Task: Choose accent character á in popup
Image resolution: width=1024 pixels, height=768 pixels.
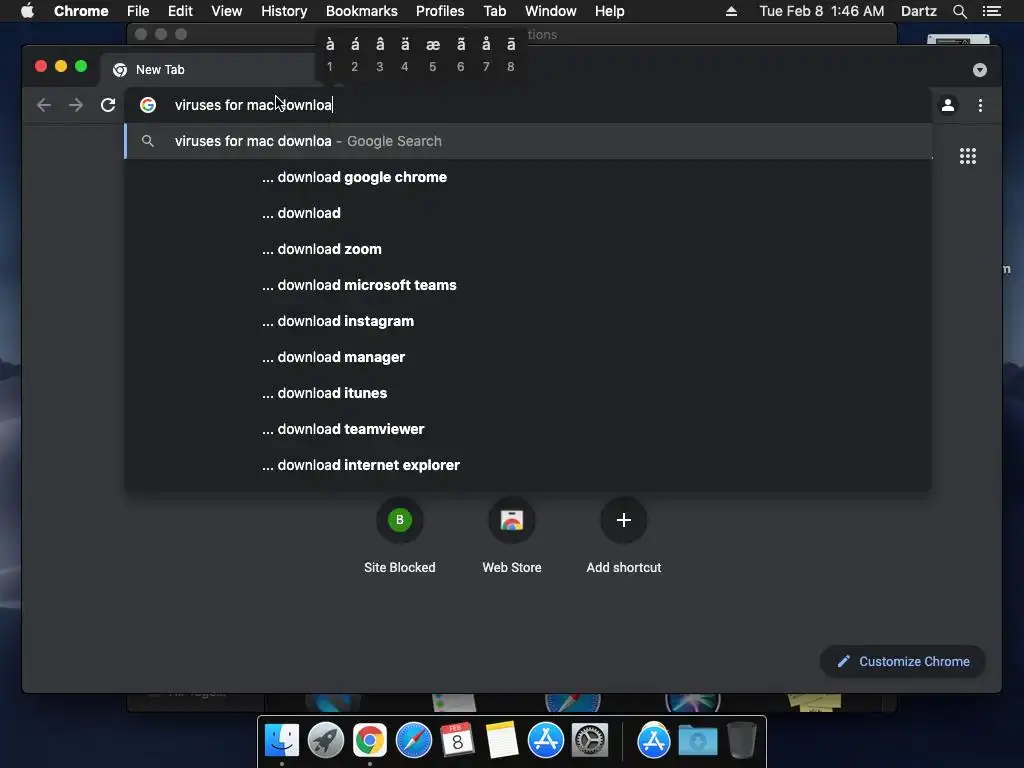Action: click(x=355, y=54)
